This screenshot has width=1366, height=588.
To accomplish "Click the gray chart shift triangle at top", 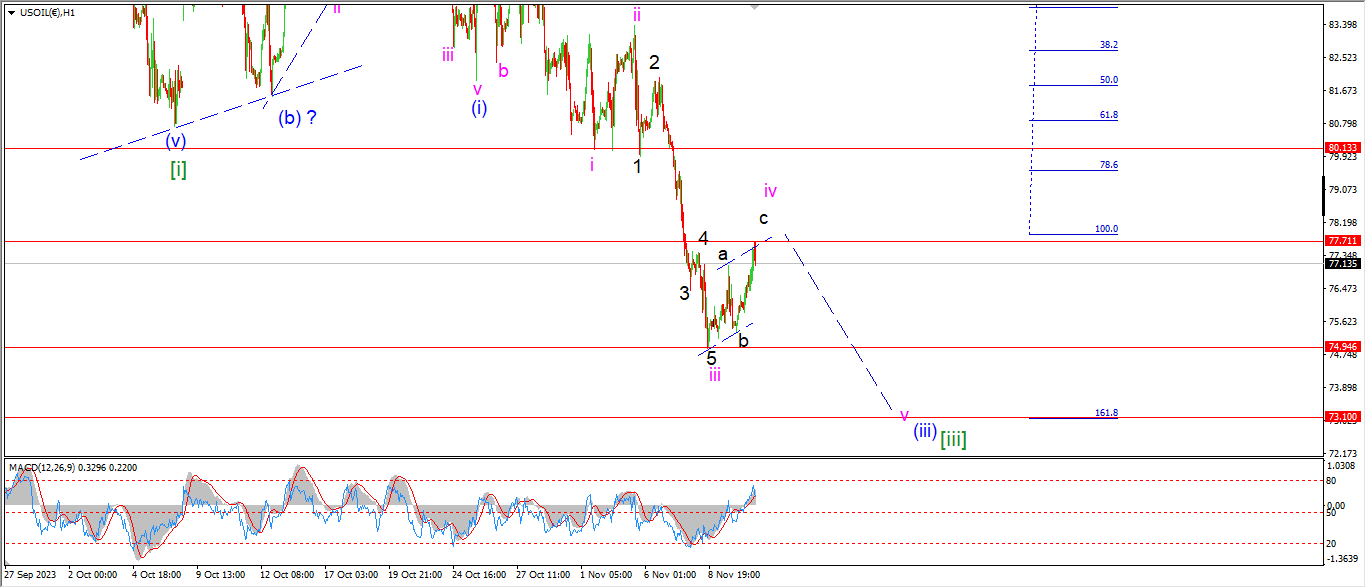I will pyautogui.click(x=755, y=7).
